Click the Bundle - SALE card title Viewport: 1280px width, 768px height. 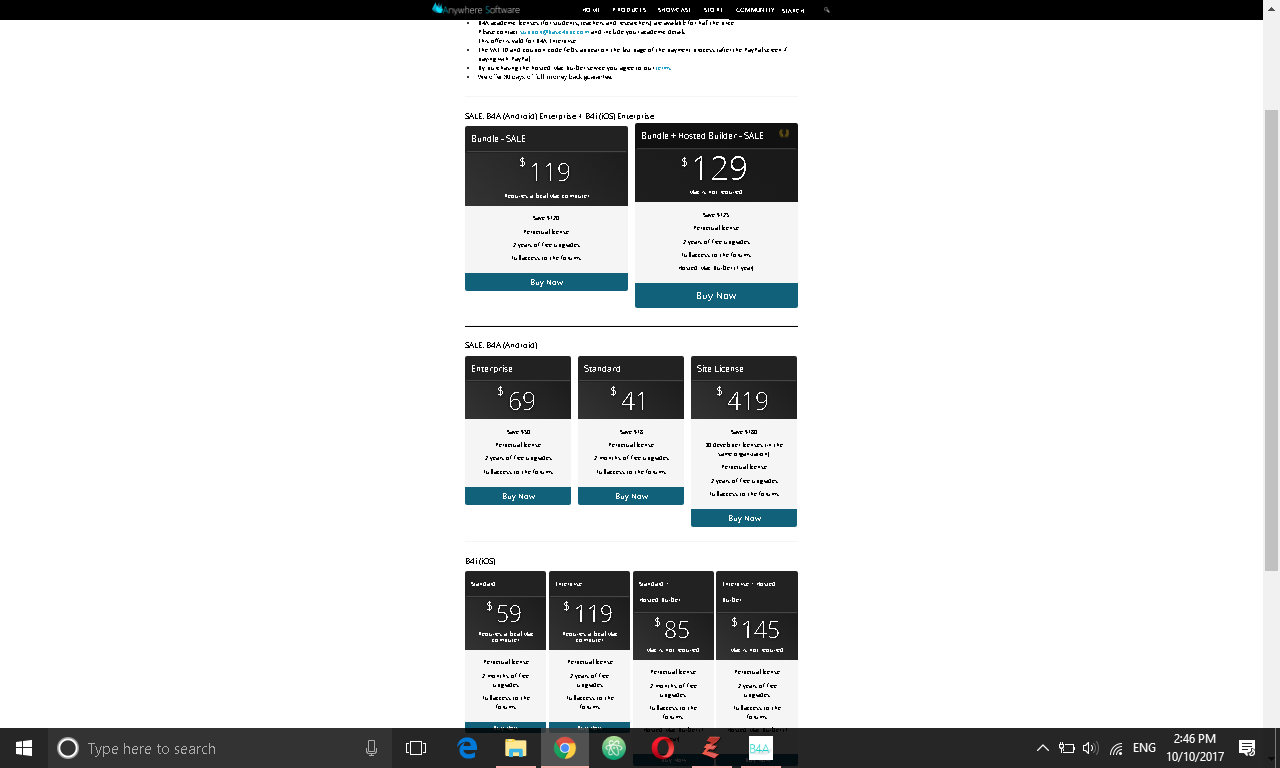(x=498, y=138)
